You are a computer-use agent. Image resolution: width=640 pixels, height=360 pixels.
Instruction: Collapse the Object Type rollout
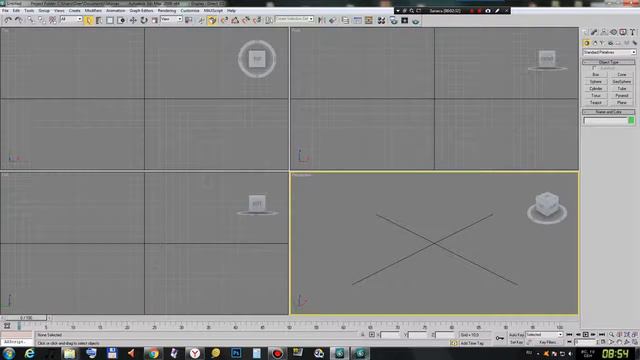point(609,62)
